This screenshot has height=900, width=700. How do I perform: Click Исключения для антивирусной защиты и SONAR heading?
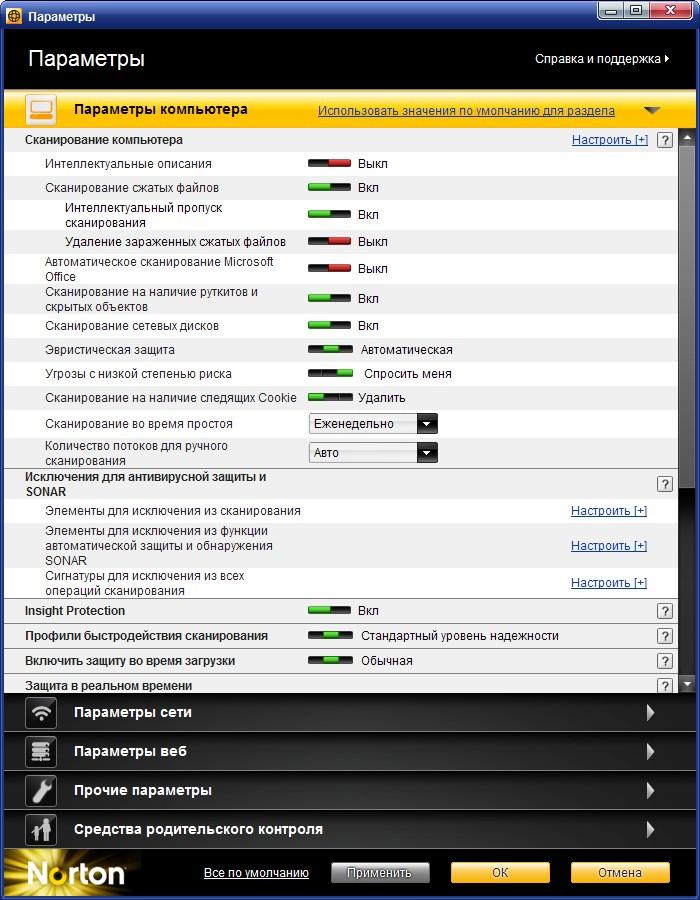tap(146, 484)
